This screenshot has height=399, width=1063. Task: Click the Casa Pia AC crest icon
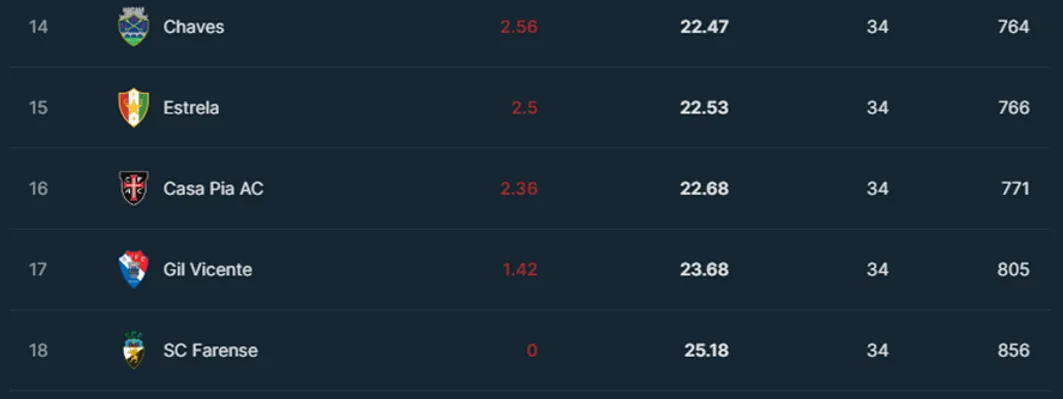(134, 188)
